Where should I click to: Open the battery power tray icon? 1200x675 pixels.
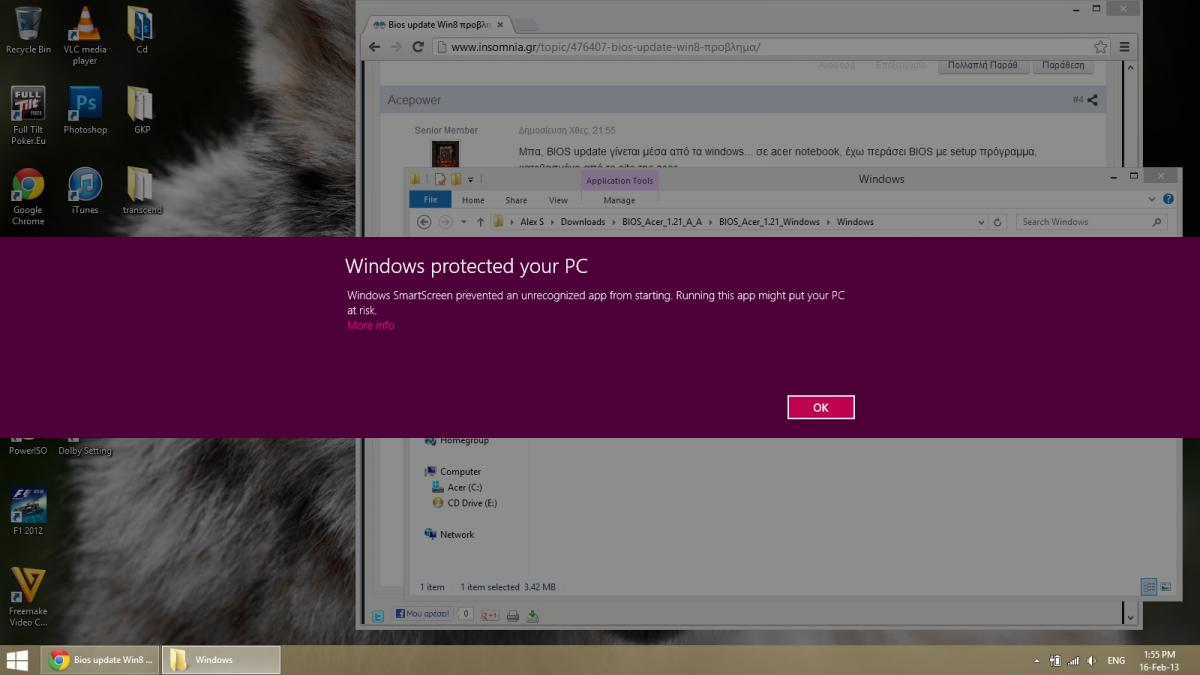tap(1055, 661)
